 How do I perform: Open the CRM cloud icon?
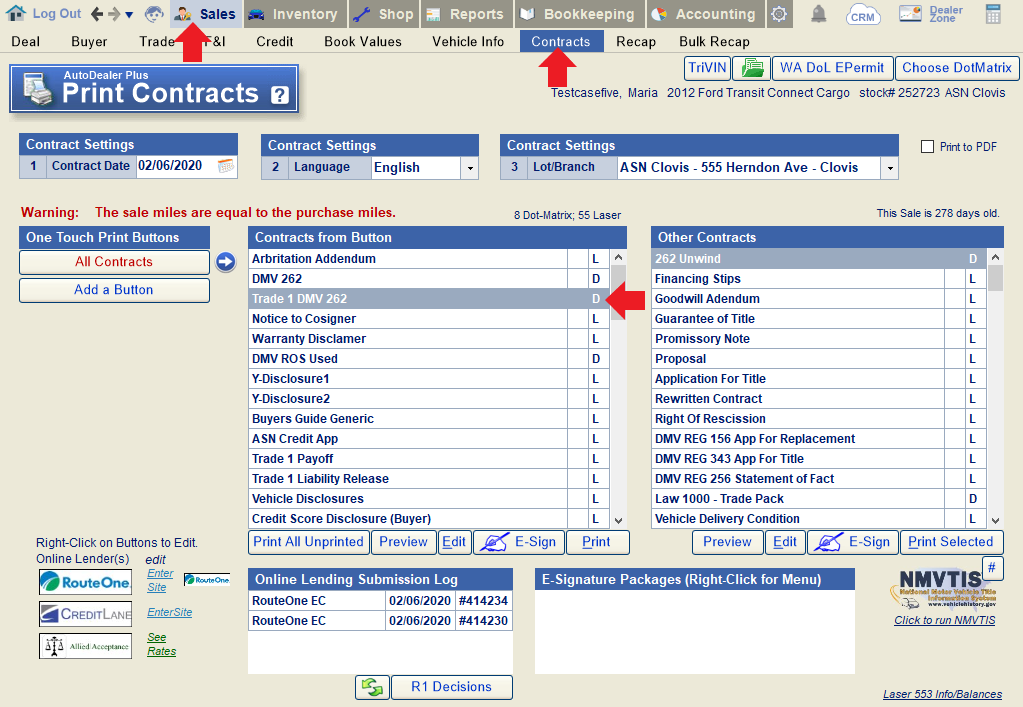[x=863, y=14]
